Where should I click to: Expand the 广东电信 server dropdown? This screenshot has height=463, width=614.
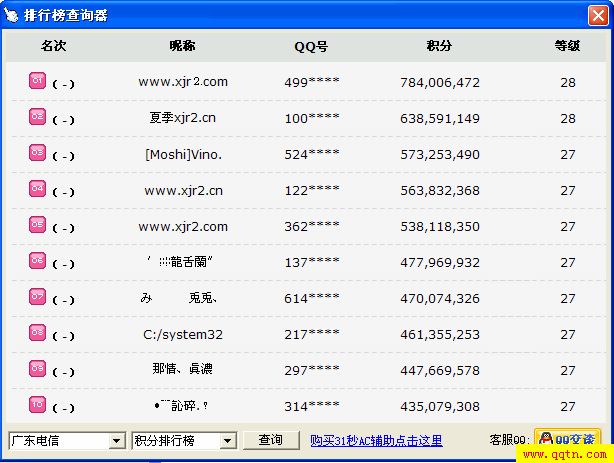[x=116, y=441]
